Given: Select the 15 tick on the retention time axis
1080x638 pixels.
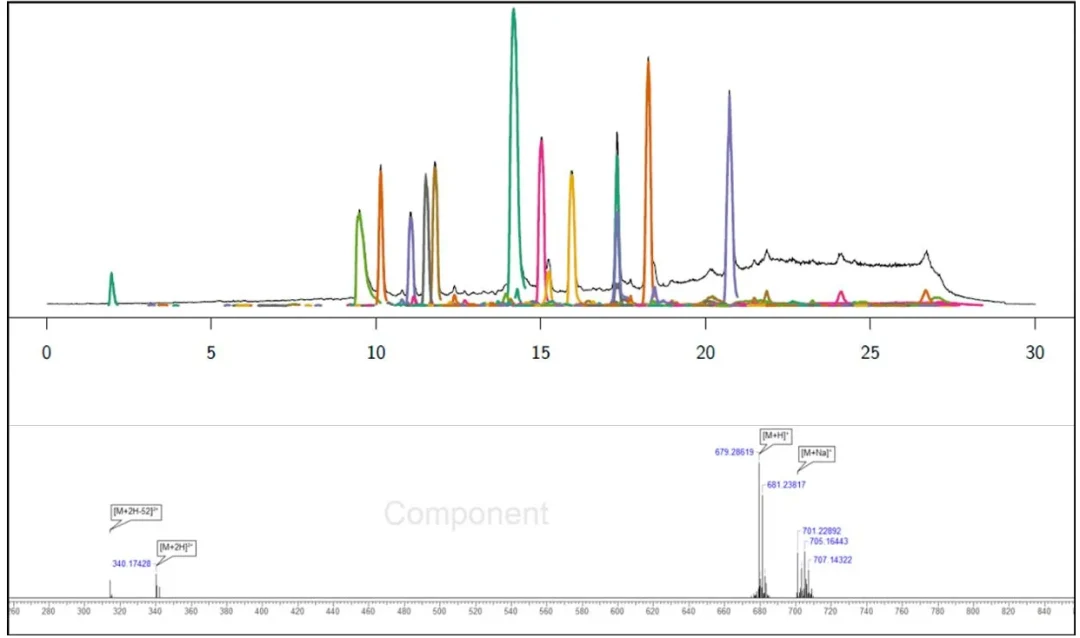Looking at the screenshot, I should [541, 352].
